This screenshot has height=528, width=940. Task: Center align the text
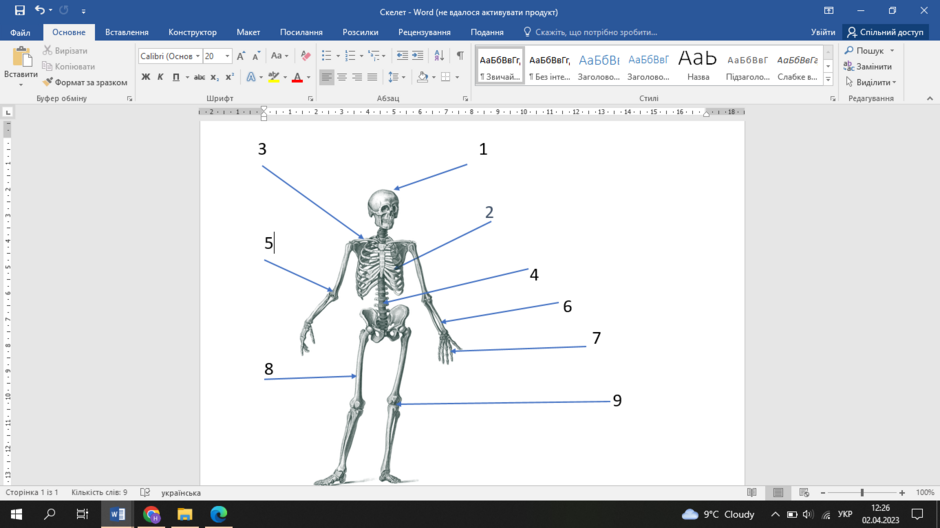pos(342,77)
